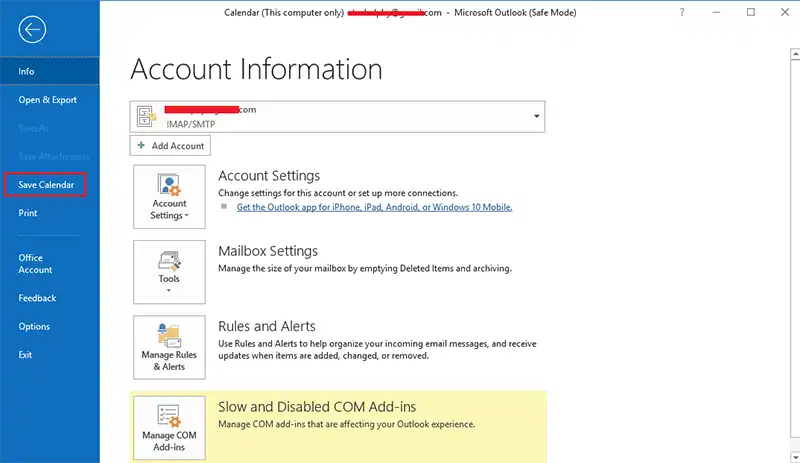Click the Add Account button
The image size is (800, 463).
(170, 145)
